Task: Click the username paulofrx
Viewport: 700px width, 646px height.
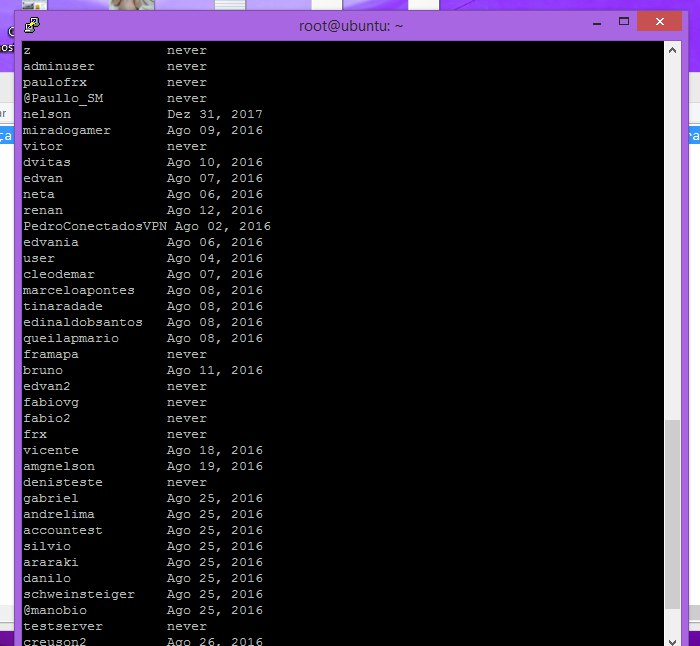Action: [55, 82]
